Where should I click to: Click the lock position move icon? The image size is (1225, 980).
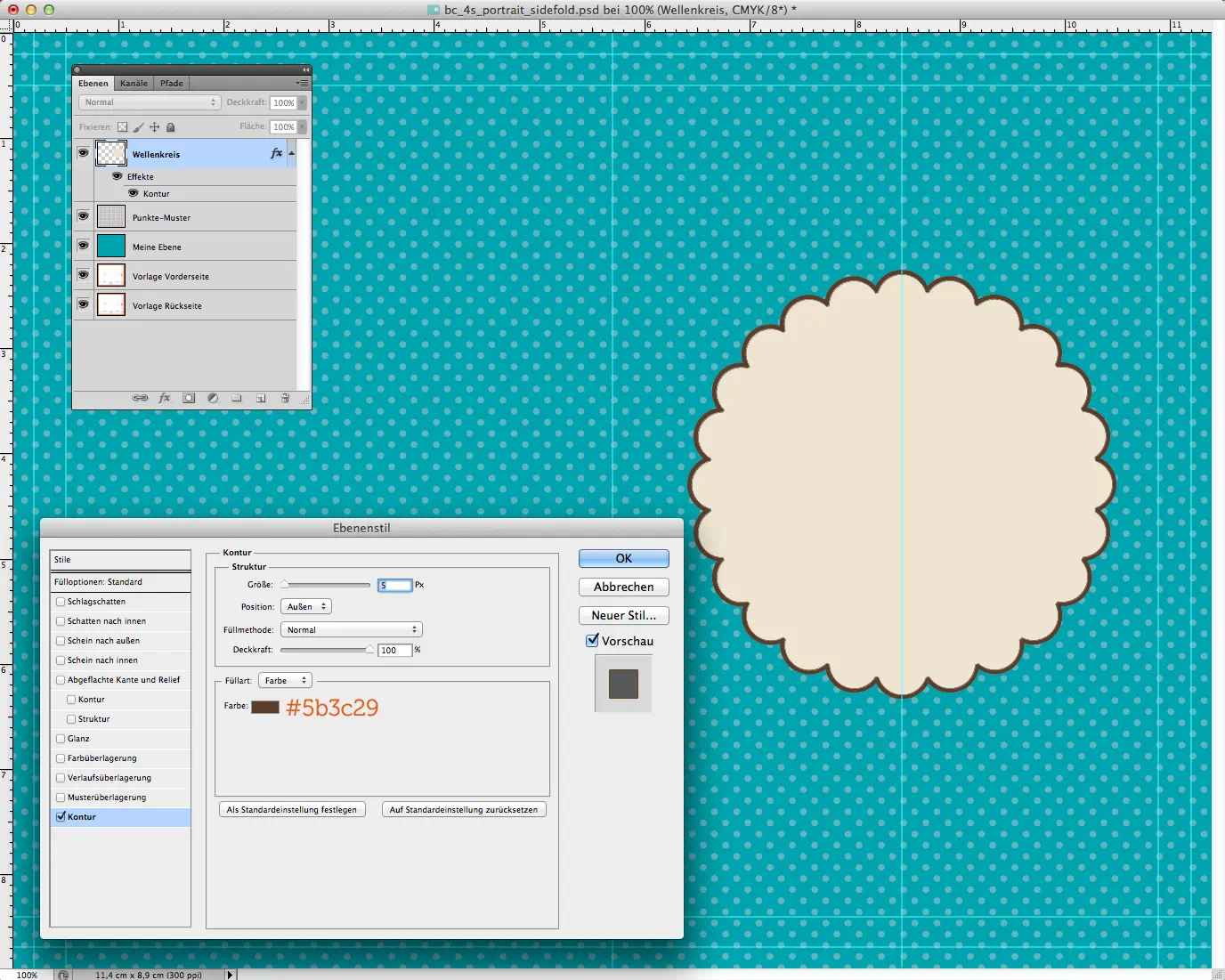click(154, 127)
